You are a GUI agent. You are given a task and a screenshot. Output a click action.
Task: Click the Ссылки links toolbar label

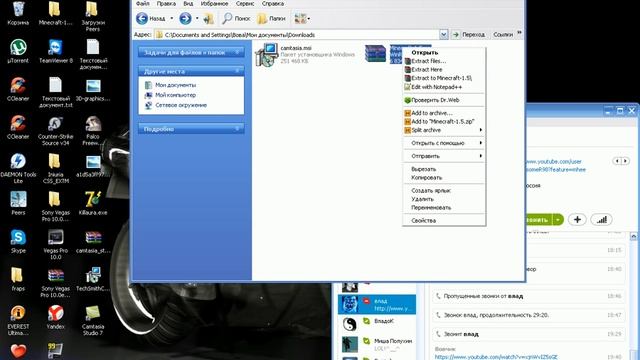[x=503, y=35]
